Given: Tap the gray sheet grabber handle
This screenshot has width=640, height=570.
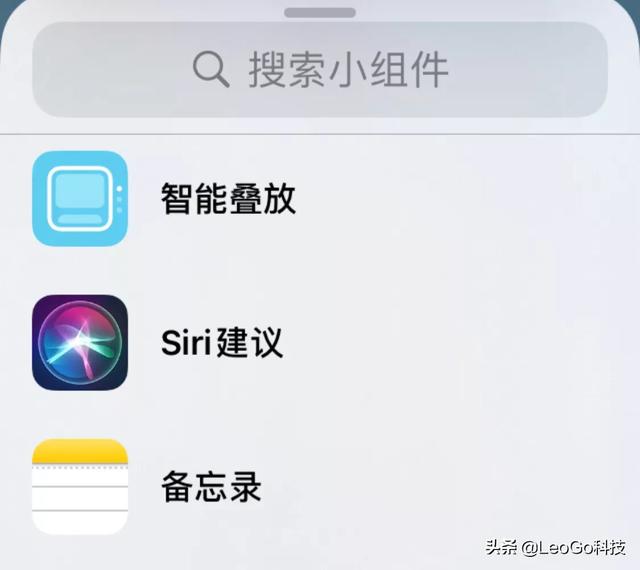Looking at the screenshot, I should click(320, 13).
